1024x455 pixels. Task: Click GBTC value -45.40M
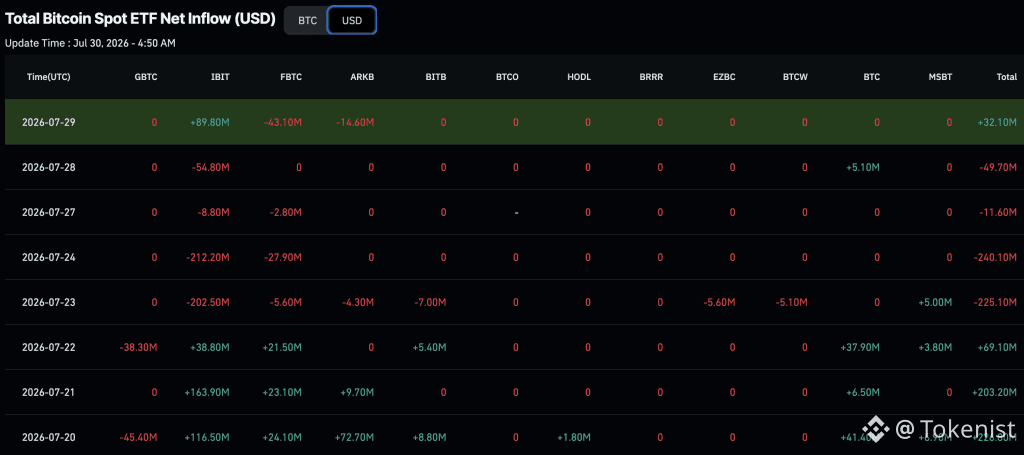tap(138, 437)
